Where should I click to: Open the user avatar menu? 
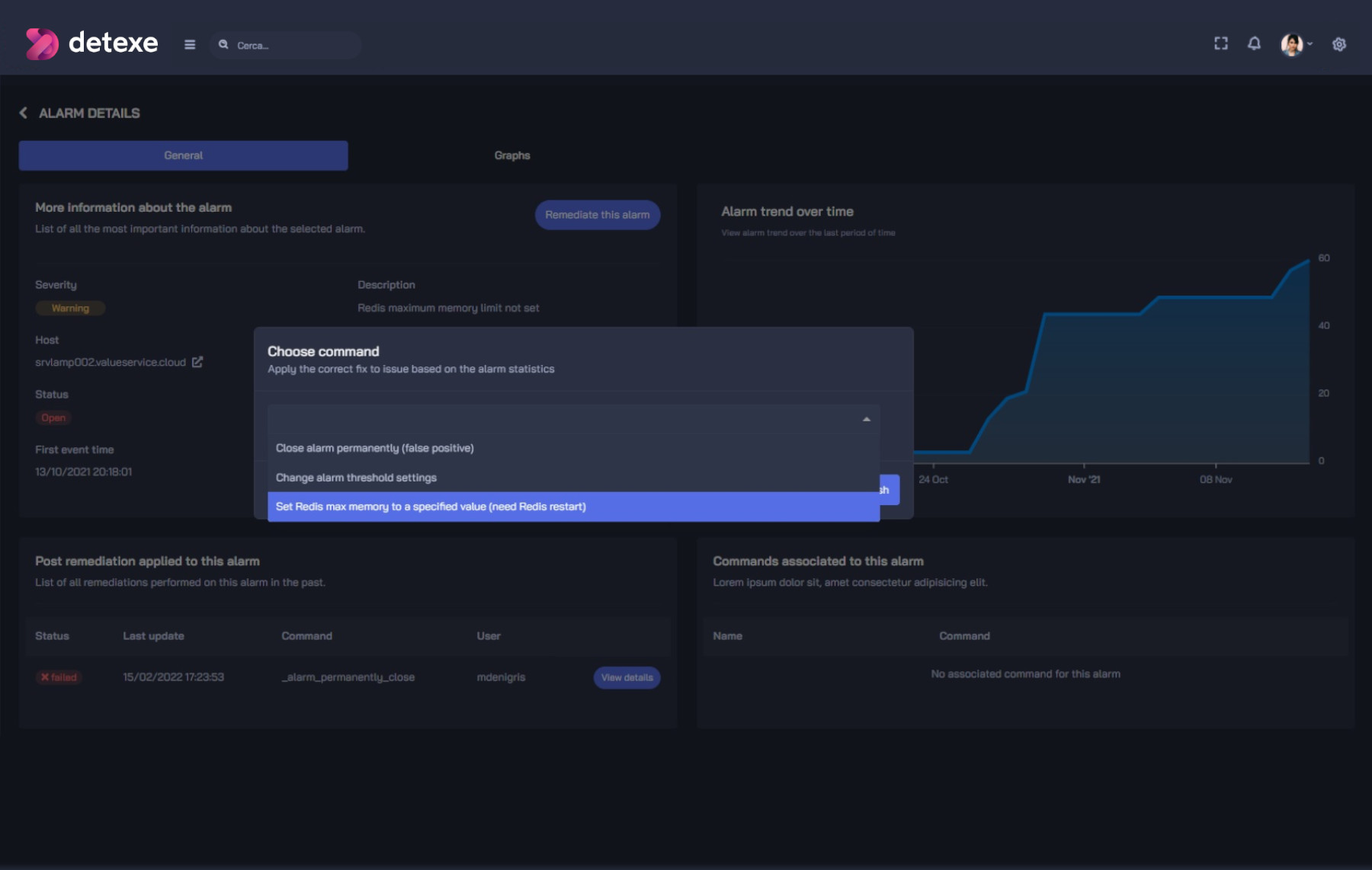1295,44
